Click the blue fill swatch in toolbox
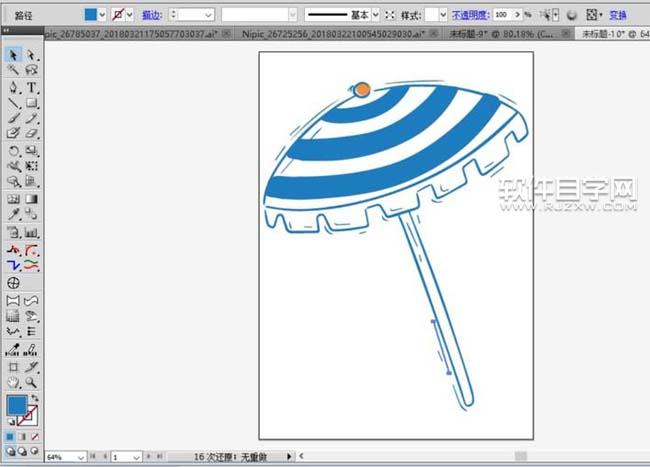The height and width of the screenshot is (467, 650). pyautogui.click(x=16, y=405)
